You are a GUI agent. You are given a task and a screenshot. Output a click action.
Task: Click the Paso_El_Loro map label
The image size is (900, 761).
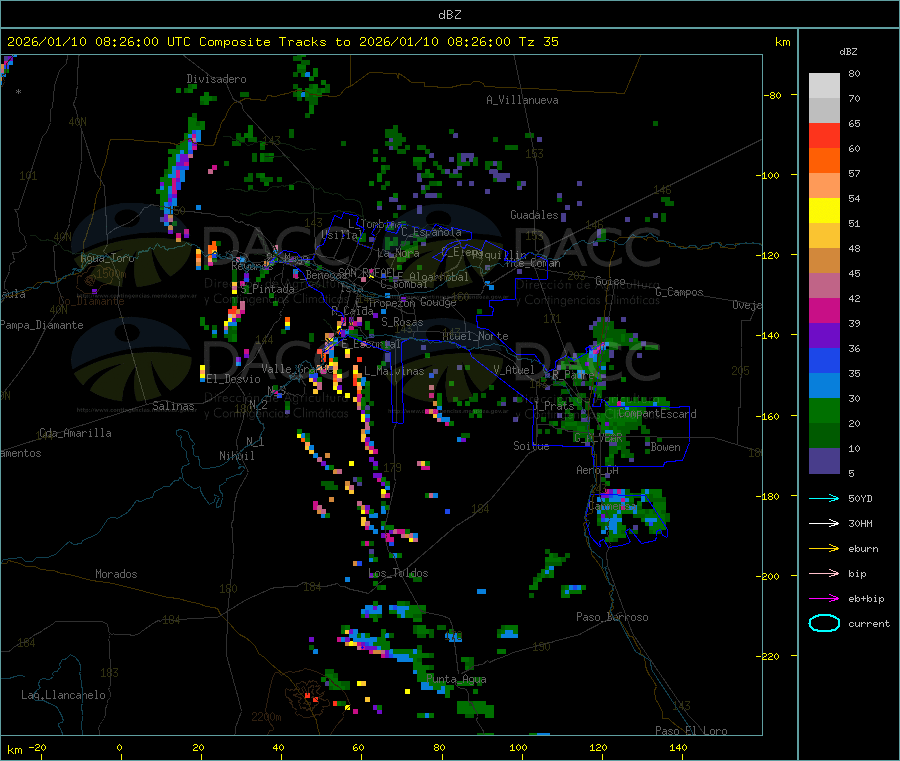point(692,731)
